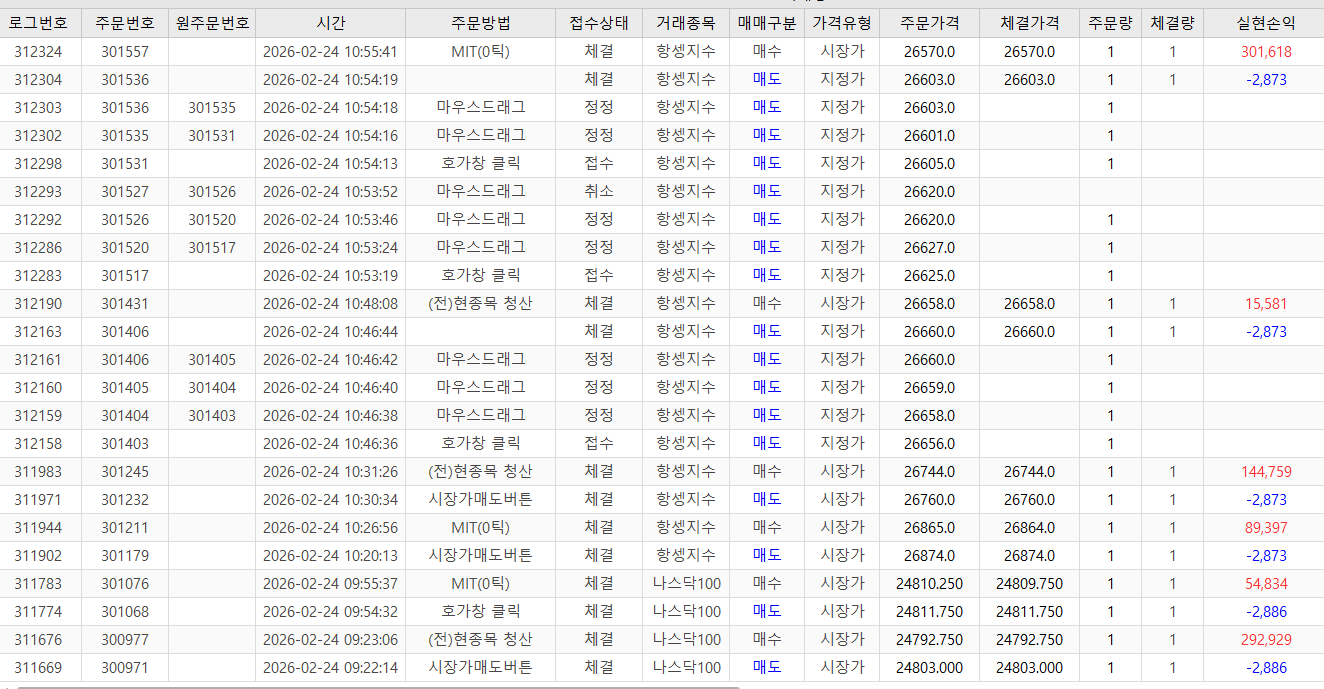Click order price 26659.0
The height and width of the screenshot is (689, 1324).
(x=929, y=388)
